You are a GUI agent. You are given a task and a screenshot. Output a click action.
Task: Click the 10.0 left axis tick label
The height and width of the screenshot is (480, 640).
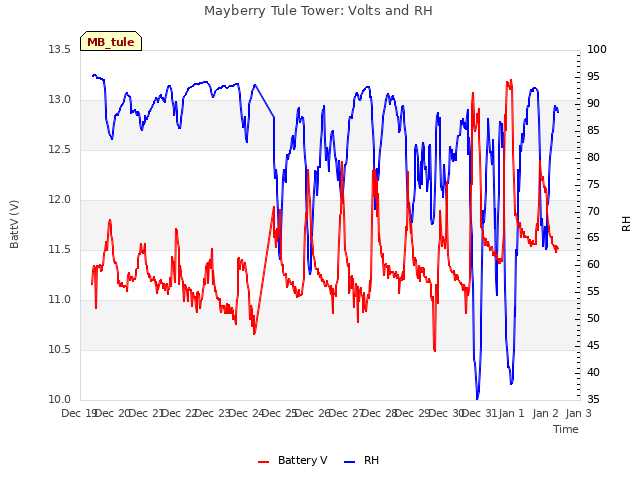pos(59,399)
